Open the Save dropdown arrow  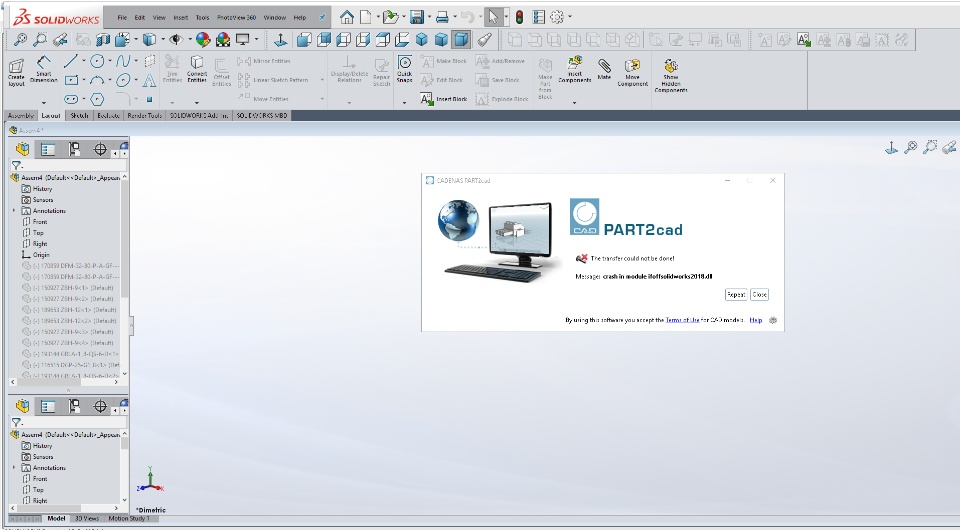[429, 17]
